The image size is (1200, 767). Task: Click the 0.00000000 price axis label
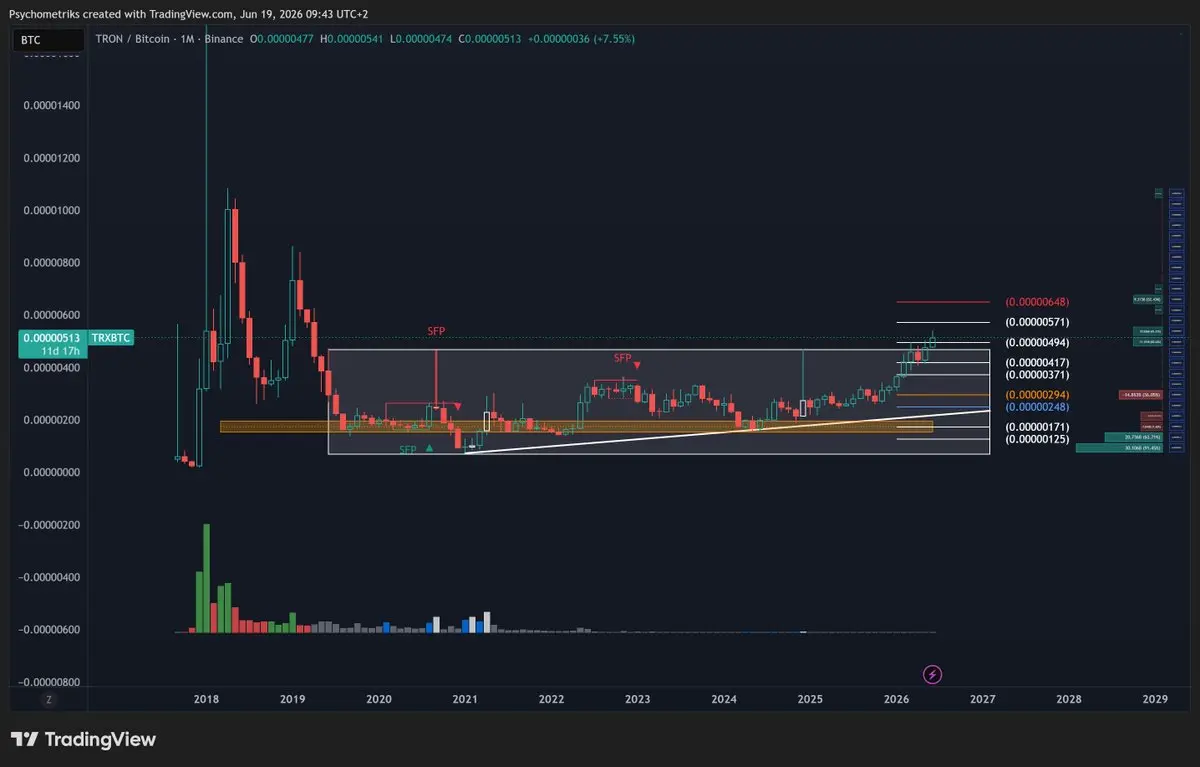point(52,472)
